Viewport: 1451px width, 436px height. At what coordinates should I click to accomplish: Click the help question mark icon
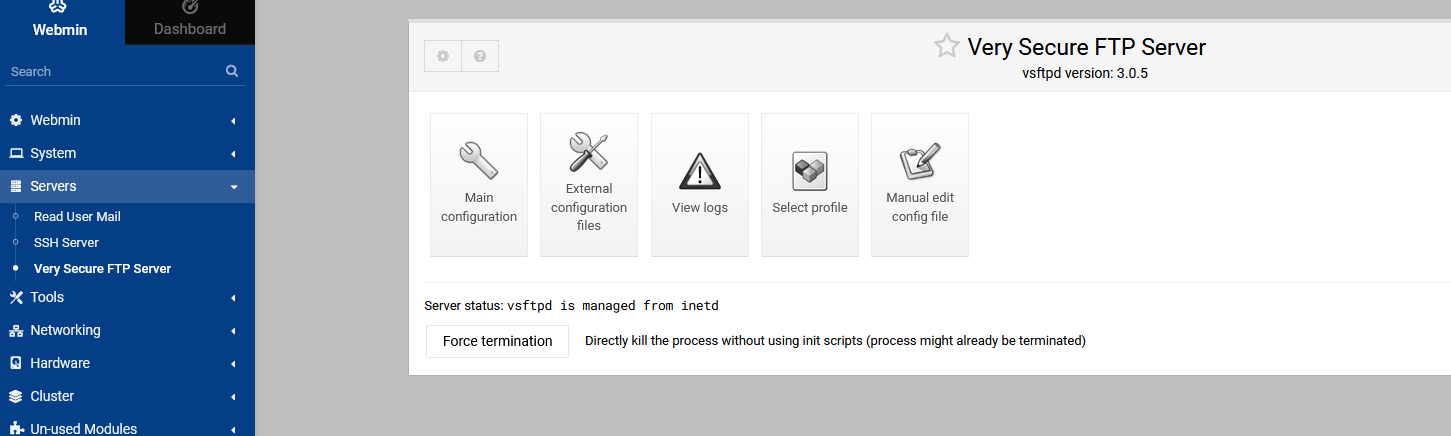tap(480, 56)
